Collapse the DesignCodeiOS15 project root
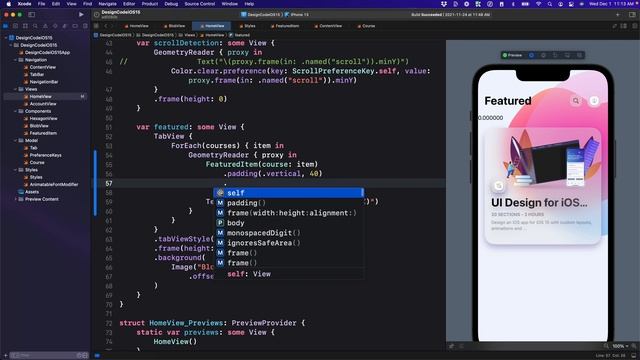The height and width of the screenshot is (360, 640). click(6, 38)
